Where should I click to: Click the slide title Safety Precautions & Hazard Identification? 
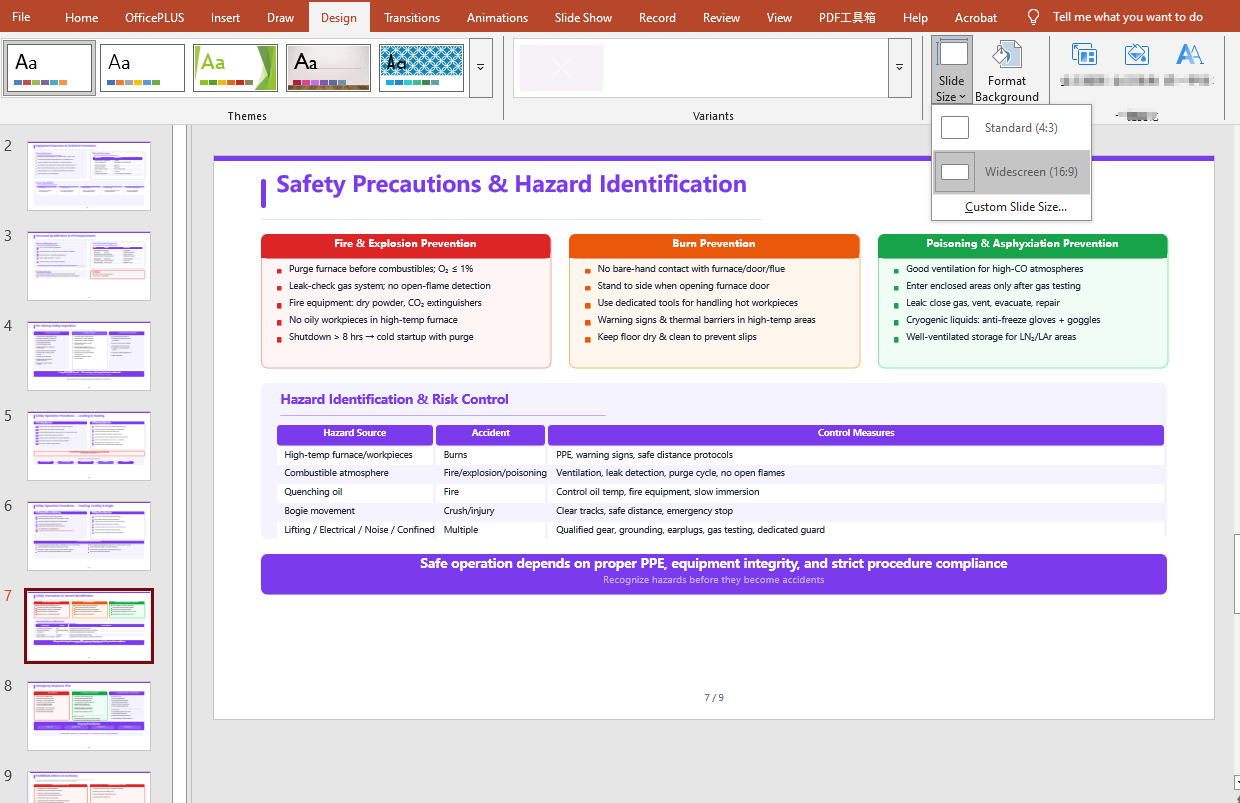511,184
